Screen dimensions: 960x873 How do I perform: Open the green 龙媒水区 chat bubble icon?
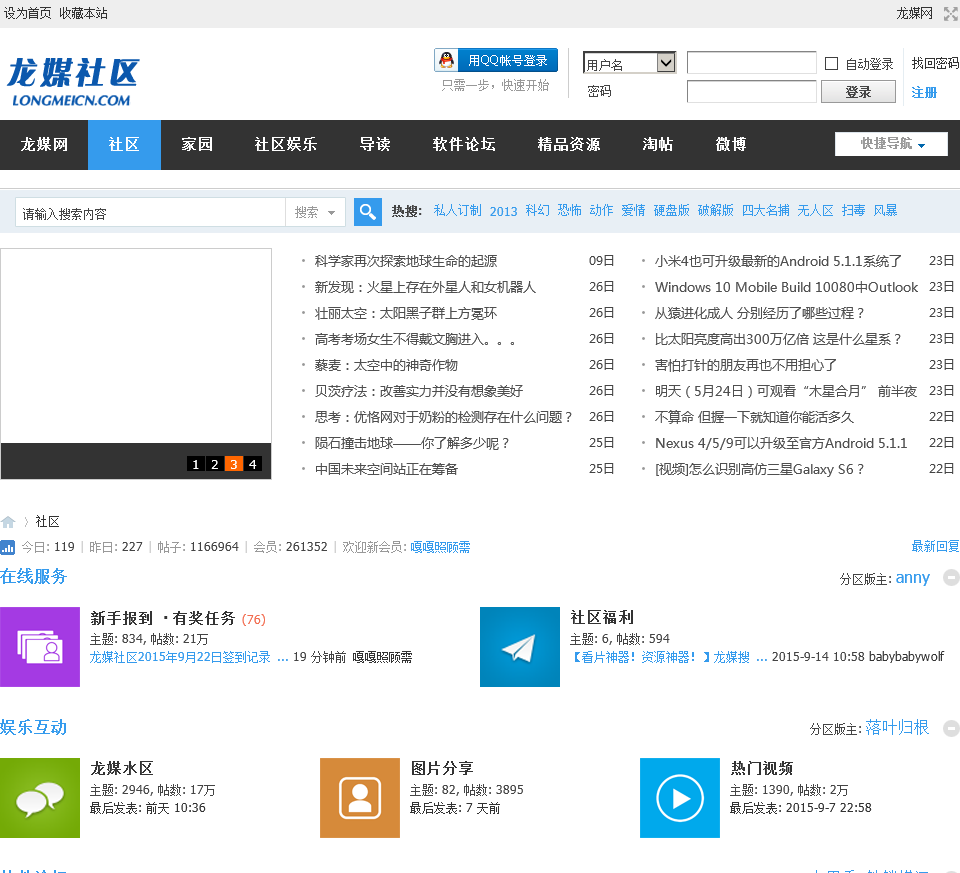tap(40, 797)
